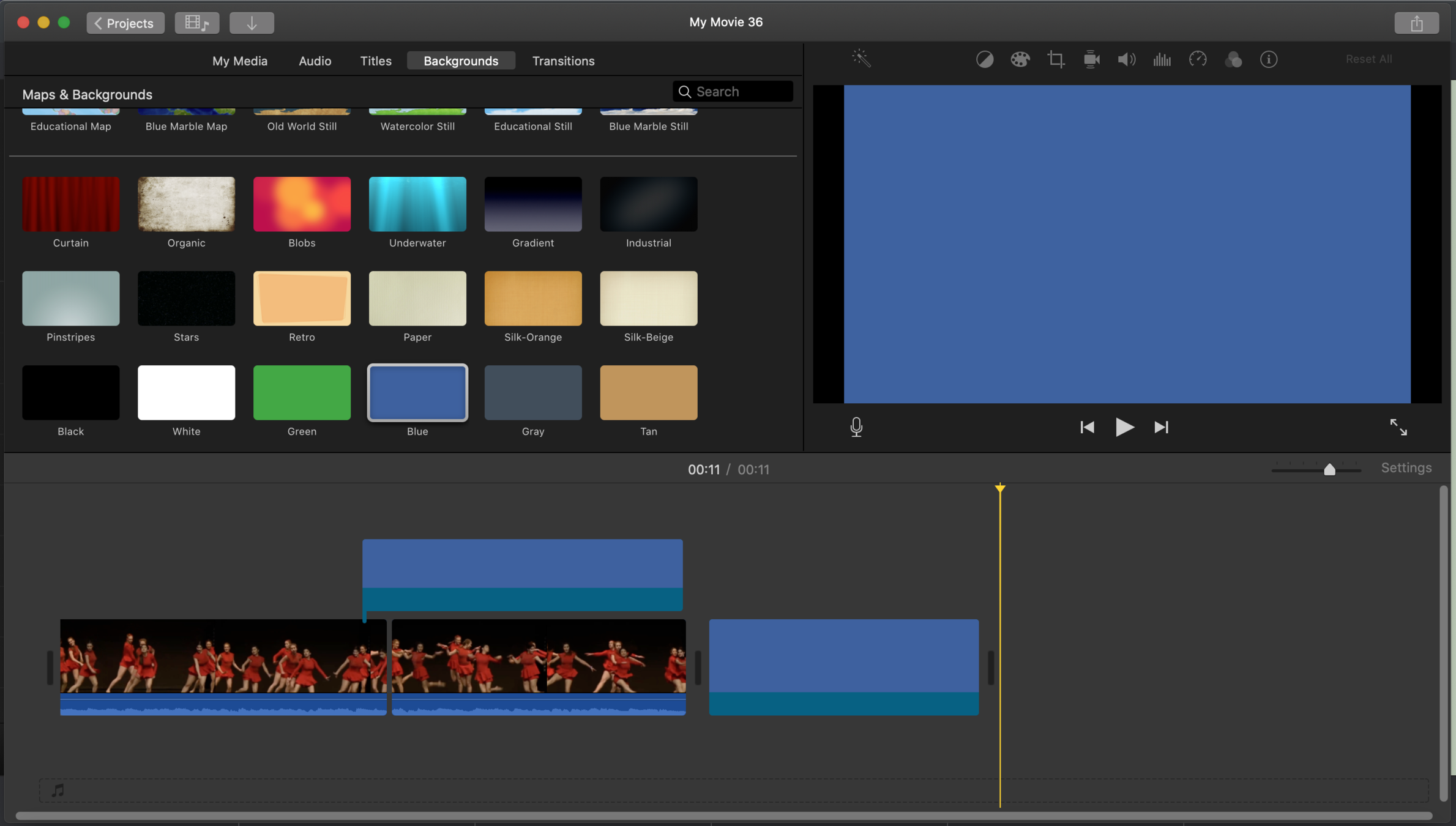Click the voiceover microphone icon
Viewport: 1456px width, 826px height.
(x=856, y=426)
